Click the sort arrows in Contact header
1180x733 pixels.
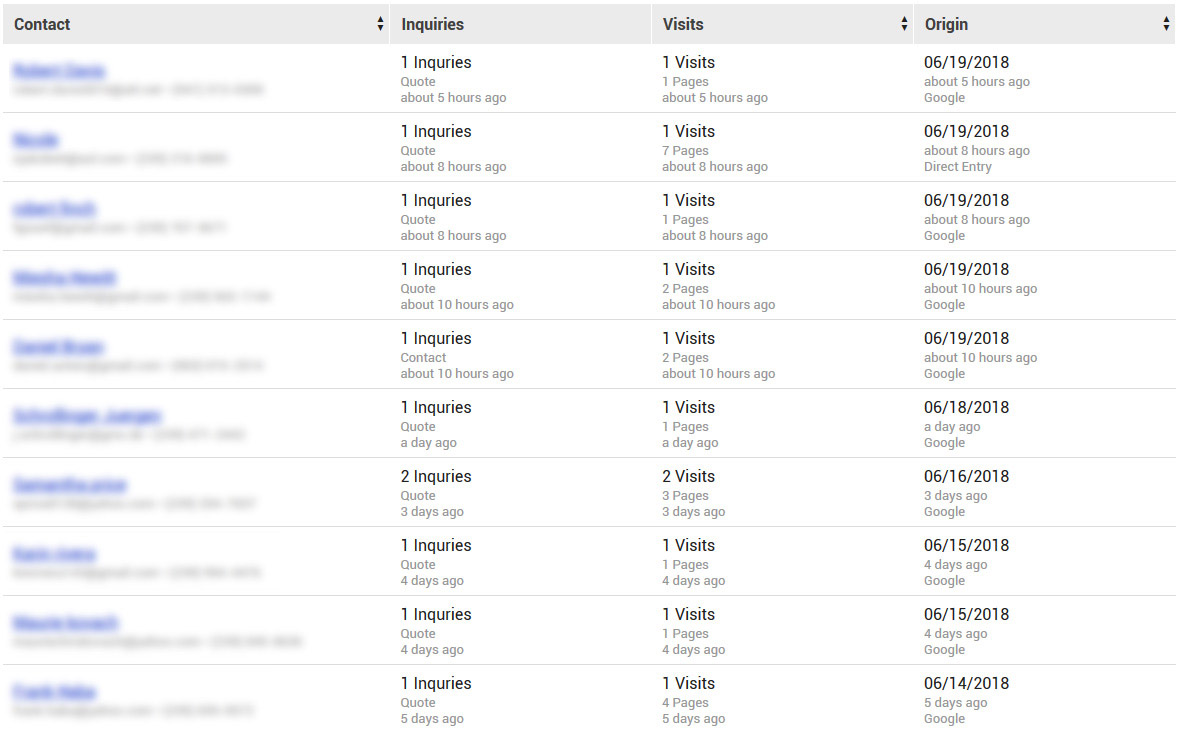pyautogui.click(x=380, y=24)
